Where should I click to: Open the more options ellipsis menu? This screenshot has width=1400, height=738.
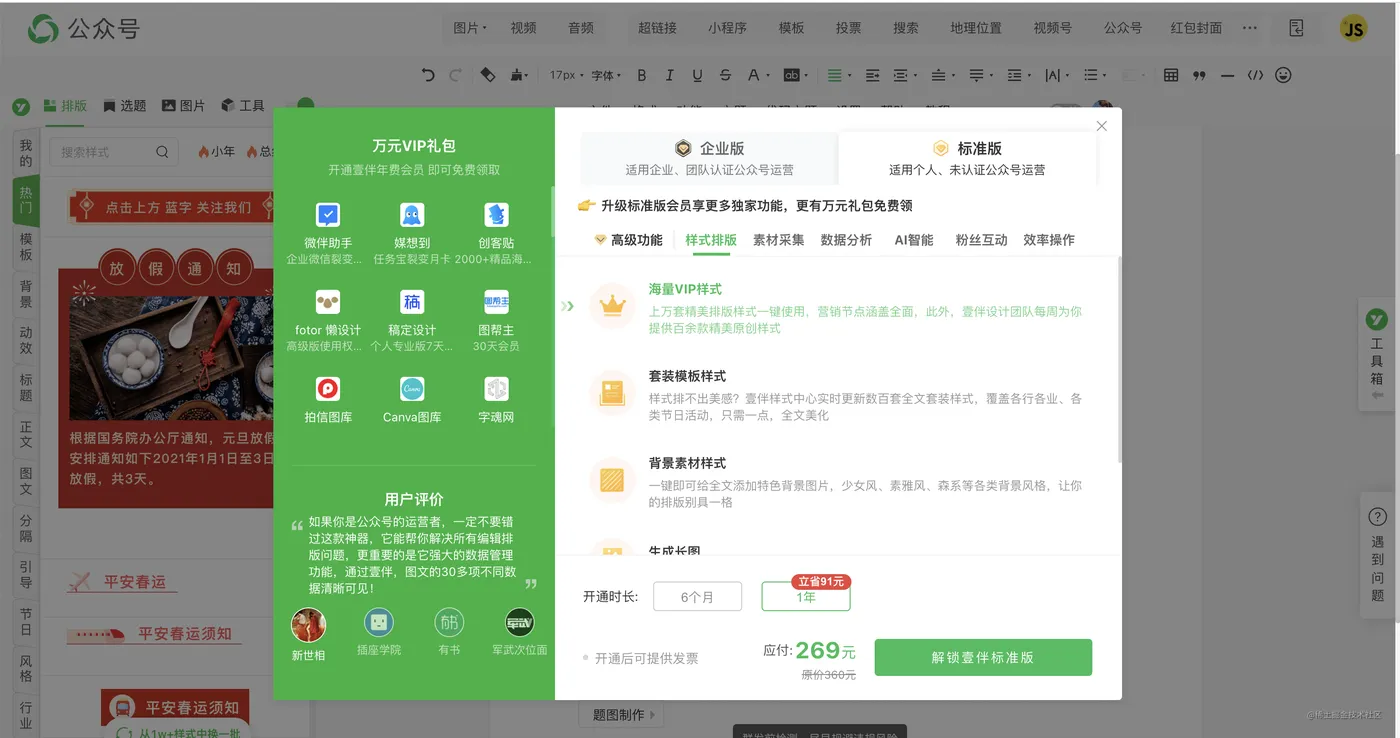coord(1250,28)
